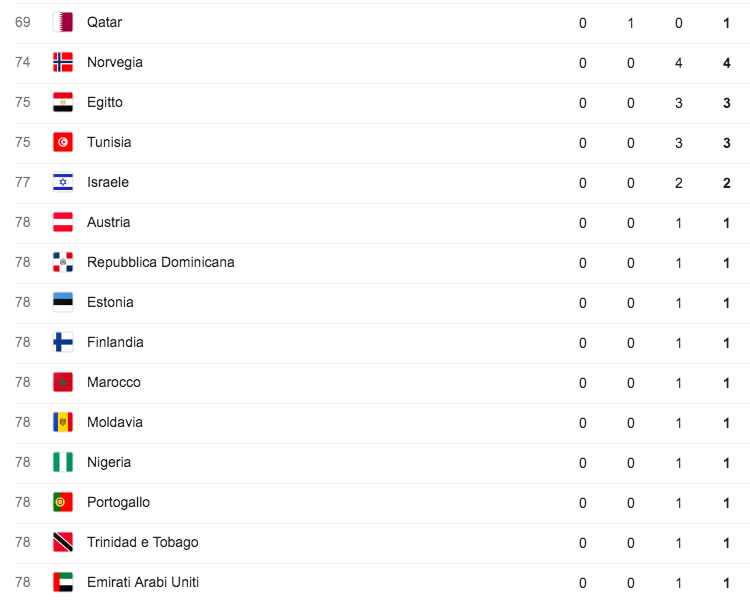The image size is (750, 602).
Task: Open the Portogallo country name
Action: click(x=118, y=502)
